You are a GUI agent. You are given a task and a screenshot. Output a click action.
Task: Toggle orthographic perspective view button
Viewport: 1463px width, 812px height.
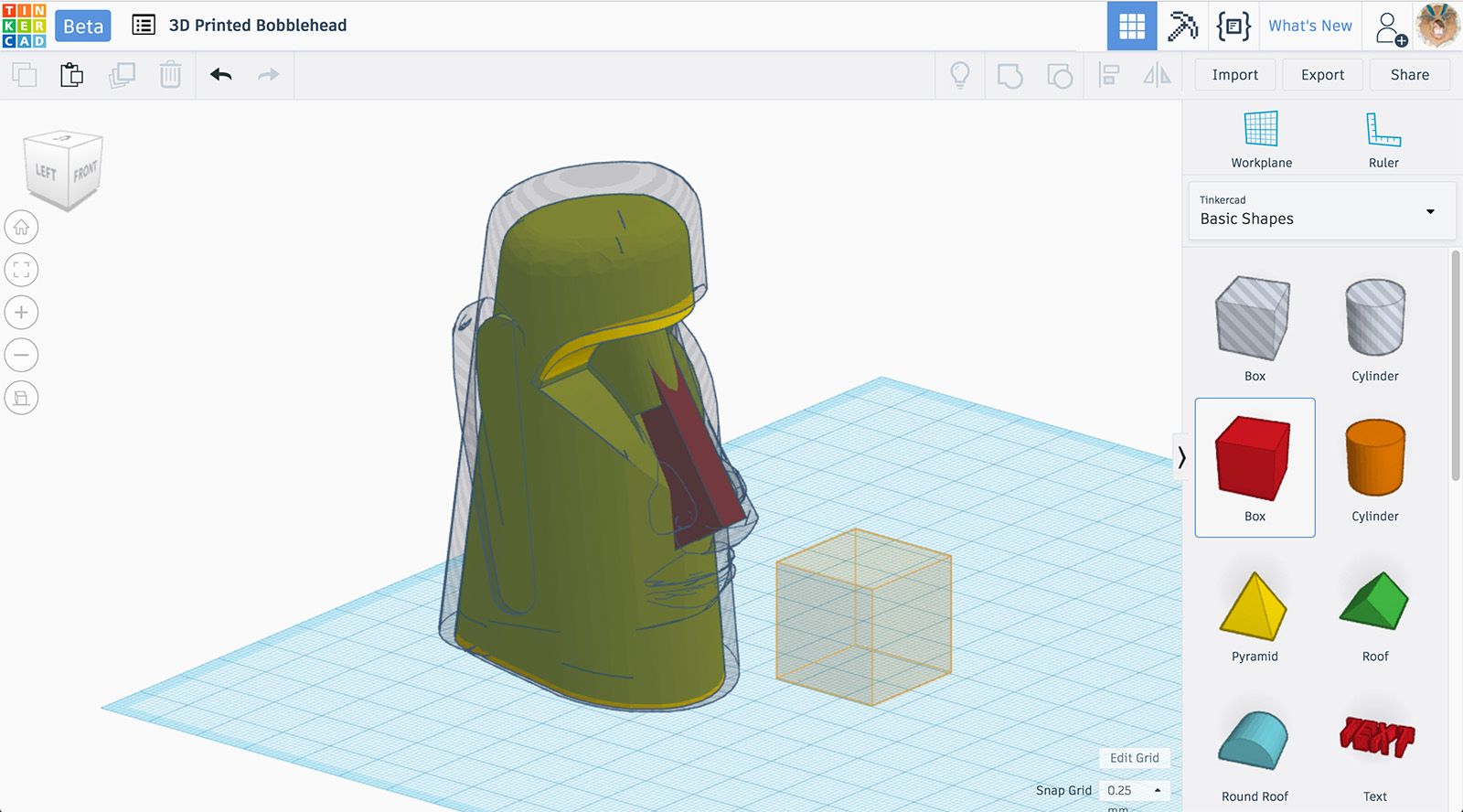click(x=21, y=398)
